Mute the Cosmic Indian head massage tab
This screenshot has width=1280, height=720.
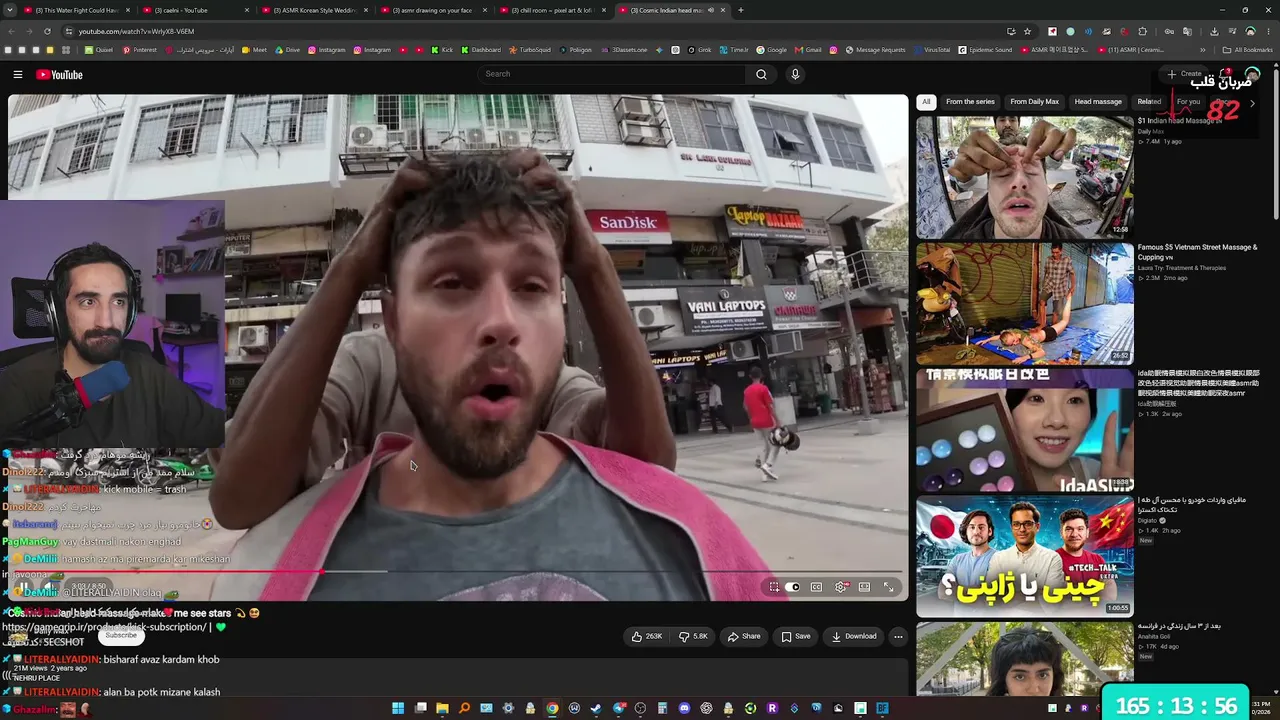point(710,10)
